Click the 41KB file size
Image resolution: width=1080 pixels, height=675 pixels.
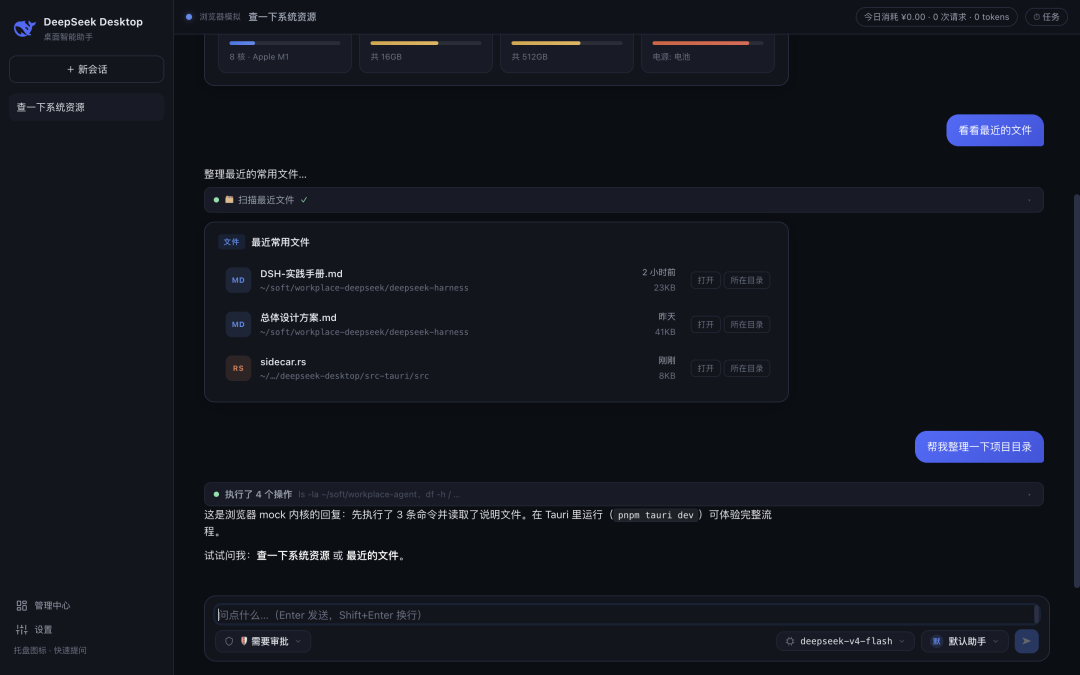tap(665, 332)
